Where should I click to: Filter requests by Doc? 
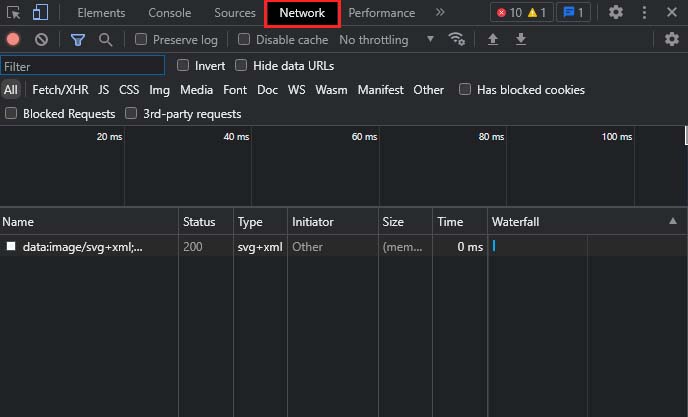coord(267,90)
